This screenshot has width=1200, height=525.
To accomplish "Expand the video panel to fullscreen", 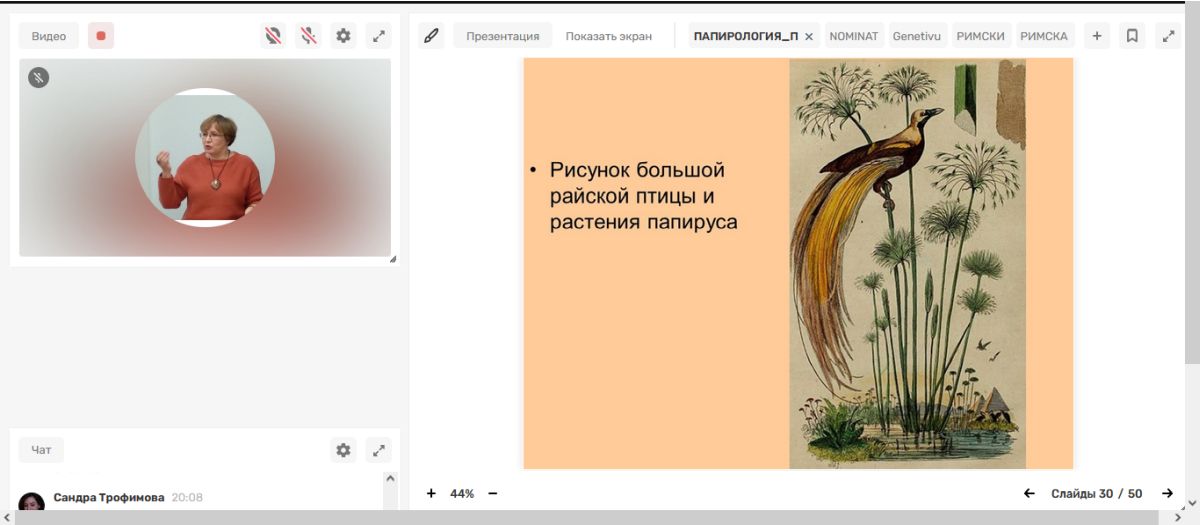I will point(378,36).
